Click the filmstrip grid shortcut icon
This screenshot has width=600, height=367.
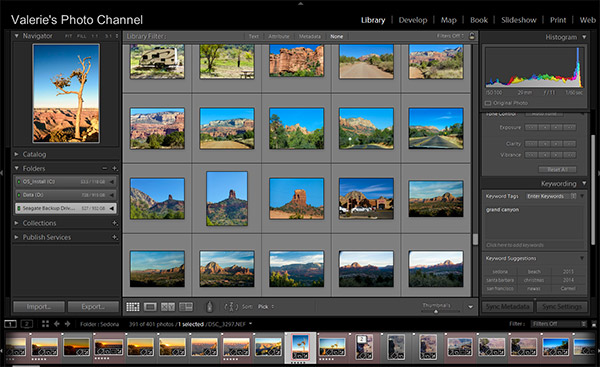tap(45, 324)
